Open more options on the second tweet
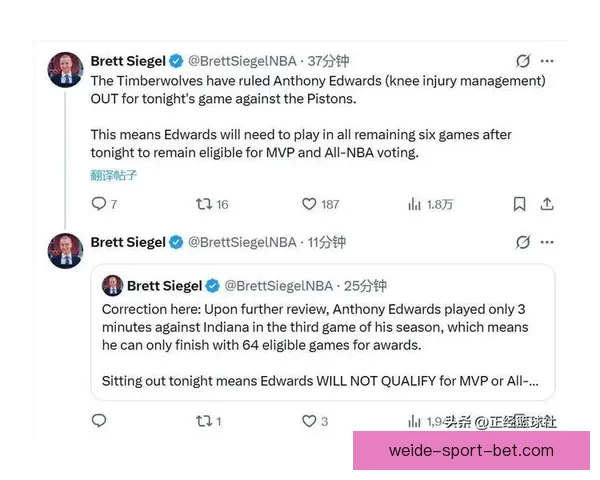This screenshot has height=480, width=600. pos(547,242)
